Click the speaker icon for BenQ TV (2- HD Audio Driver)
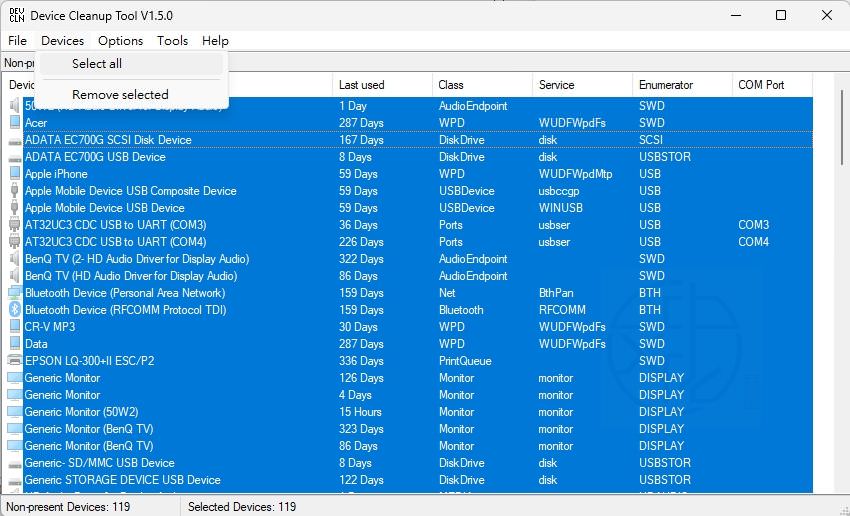 pos(14,259)
